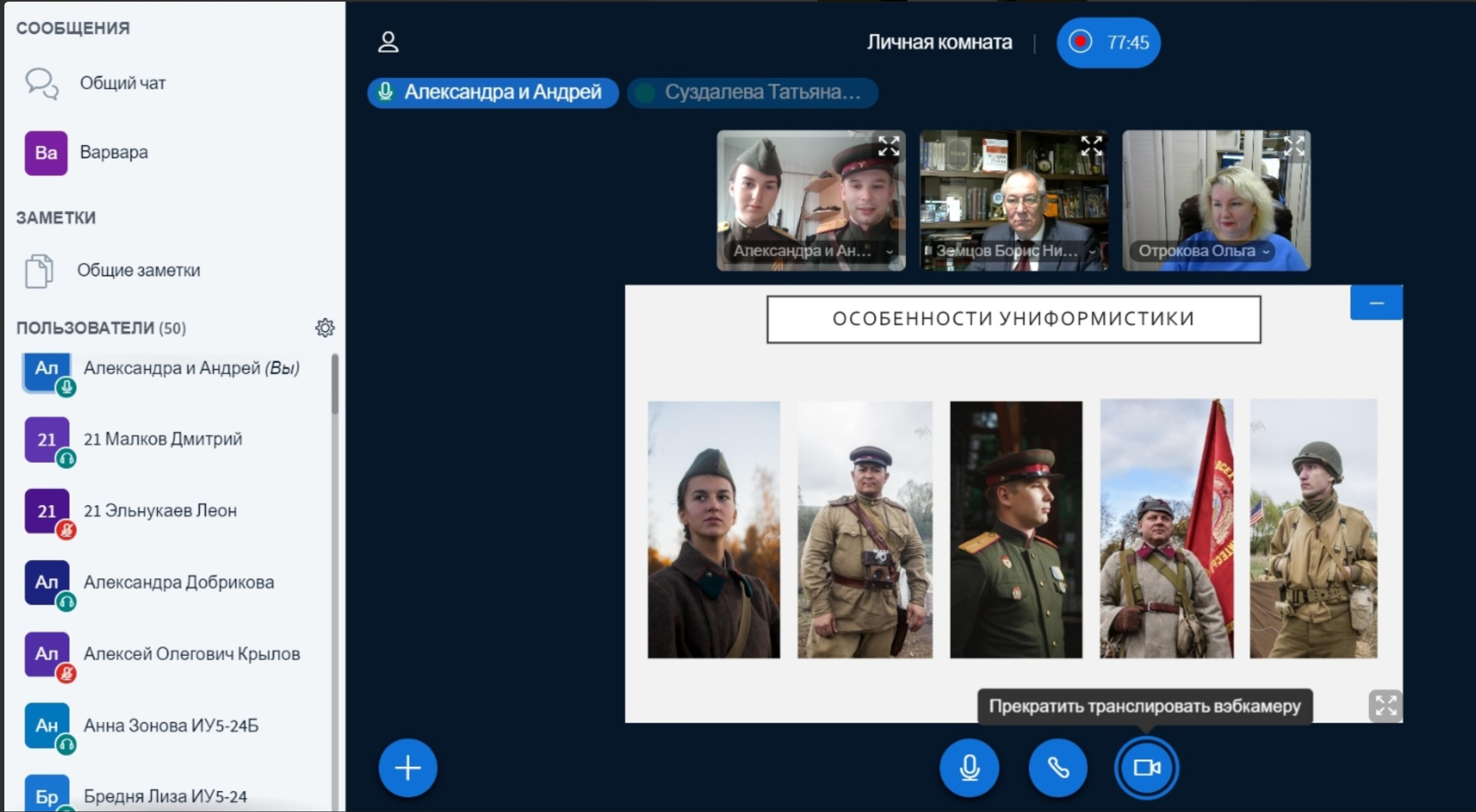Leave audio with the phone button
1476x812 pixels.
tap(1058, 767)
